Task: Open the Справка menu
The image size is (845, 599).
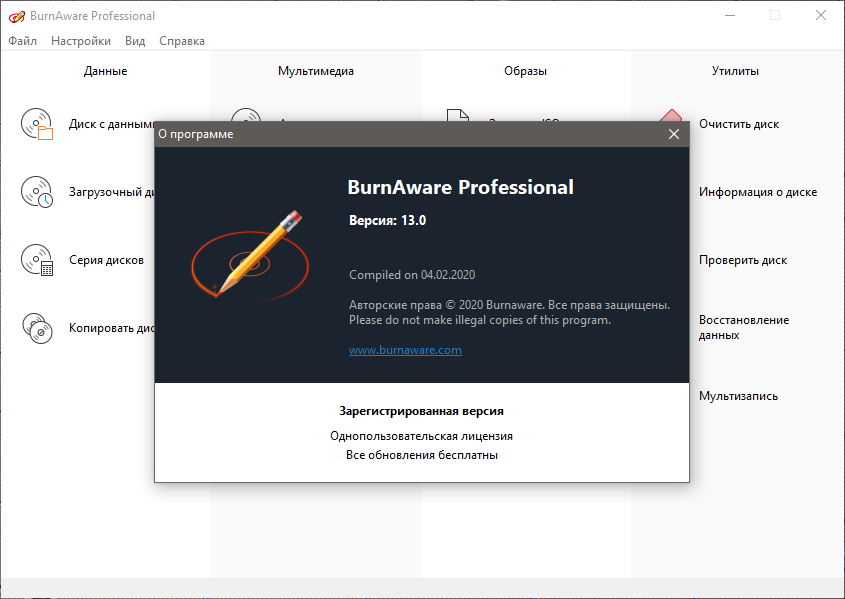Action: 182,41
